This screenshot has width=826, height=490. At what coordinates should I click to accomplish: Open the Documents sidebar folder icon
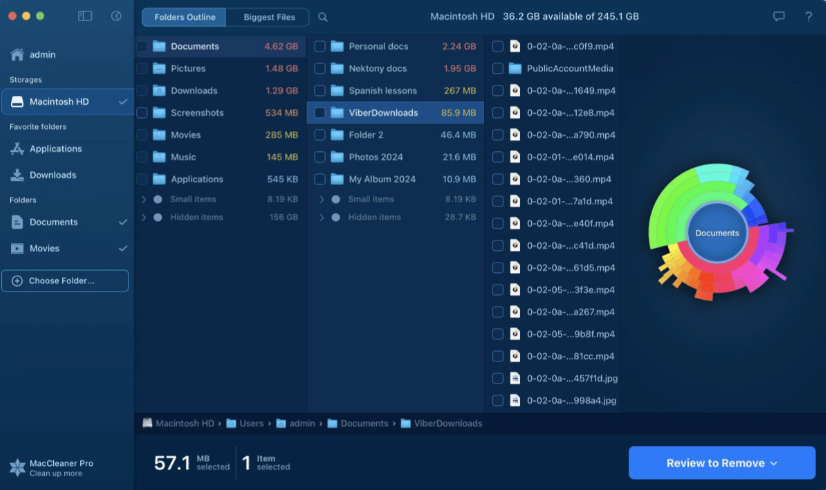click(x=17, y=222)
